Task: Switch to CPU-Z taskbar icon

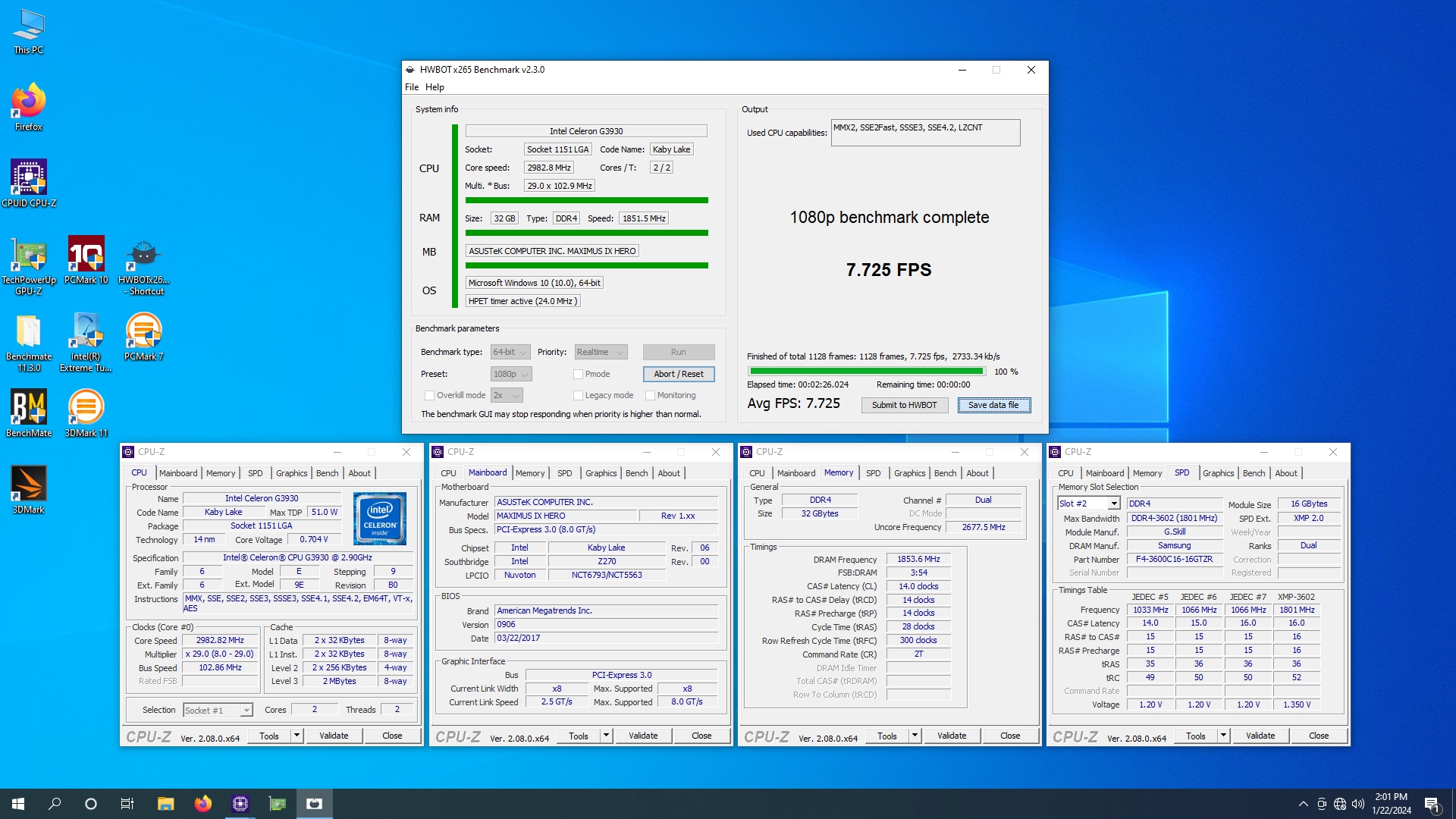Action: [240, 804]
